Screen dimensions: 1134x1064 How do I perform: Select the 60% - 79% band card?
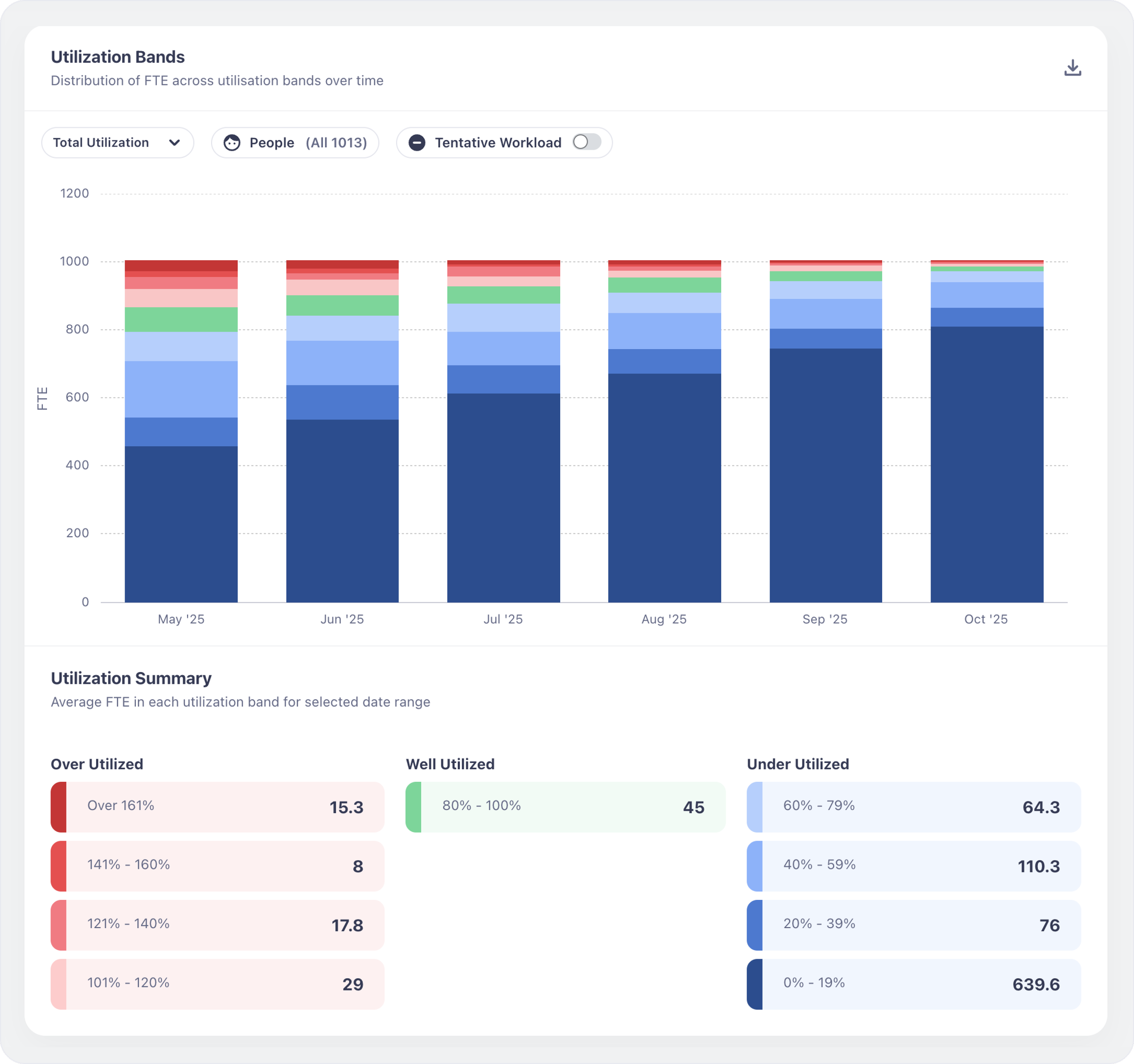point(913,807)
